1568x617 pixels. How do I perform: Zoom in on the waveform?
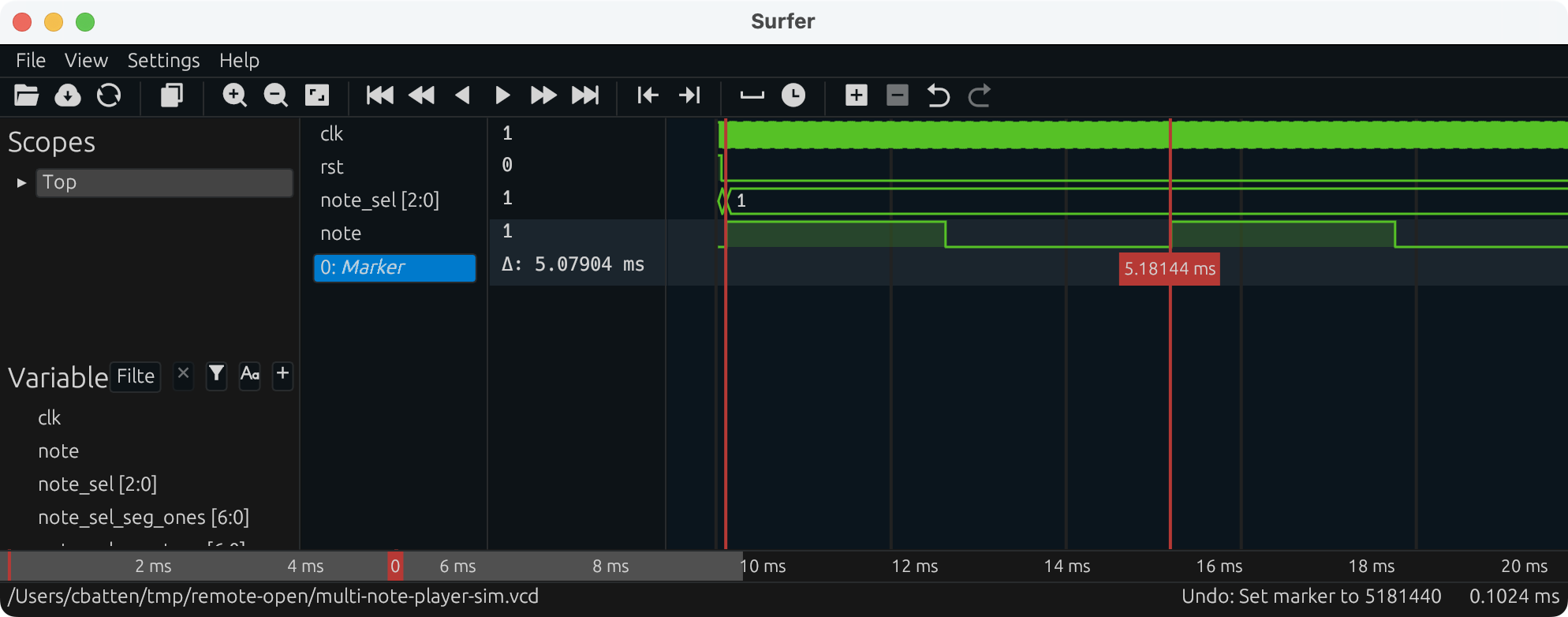234,95
